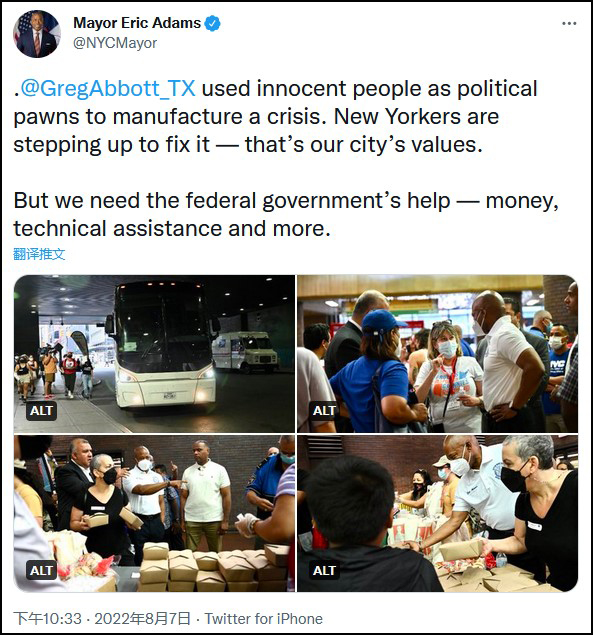This screenshot has width=593, height=635.
Task: Click the federal government's help paragraph
Action: [286, 214]
